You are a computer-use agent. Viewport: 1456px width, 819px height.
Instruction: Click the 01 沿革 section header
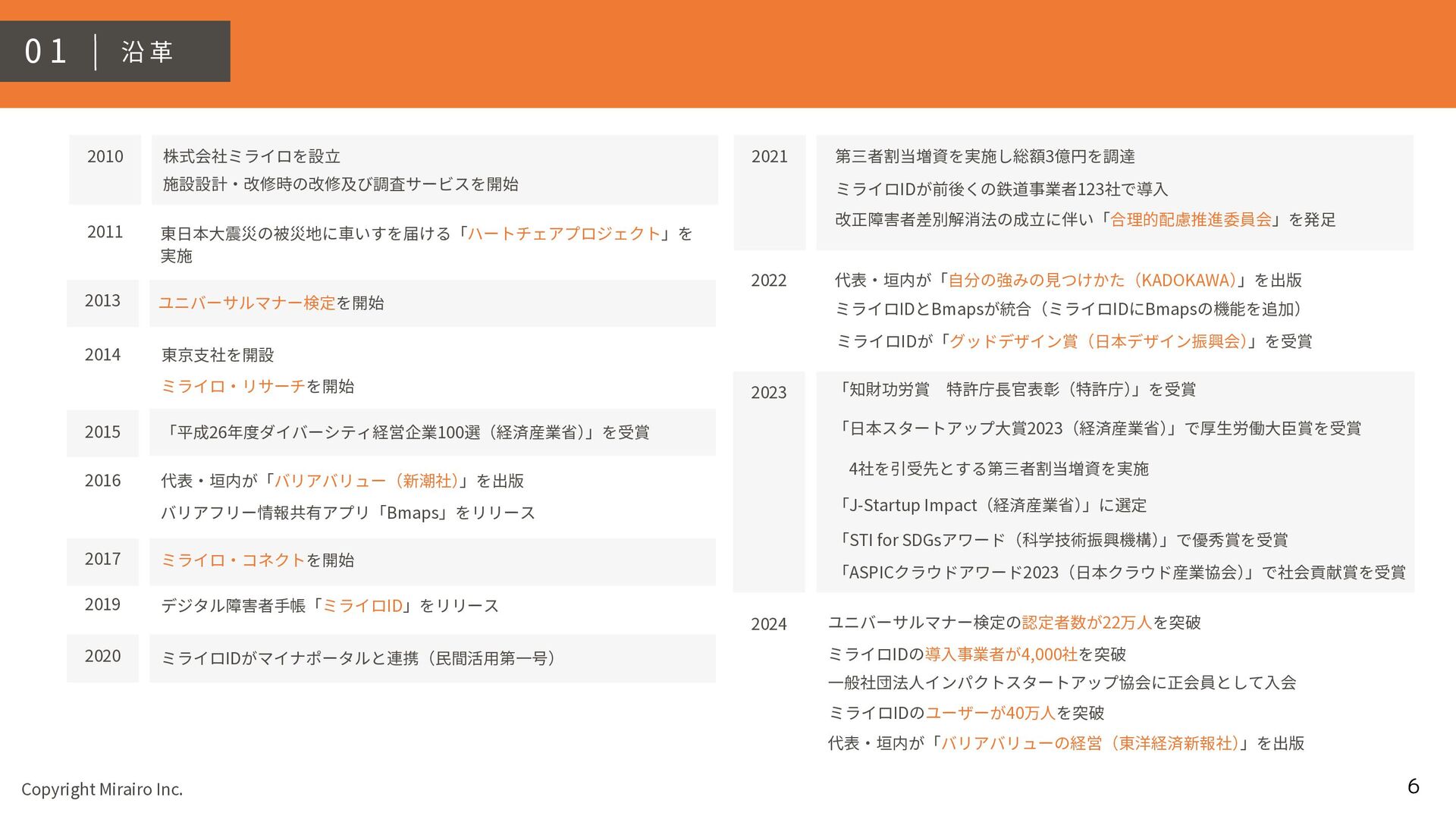115,52
